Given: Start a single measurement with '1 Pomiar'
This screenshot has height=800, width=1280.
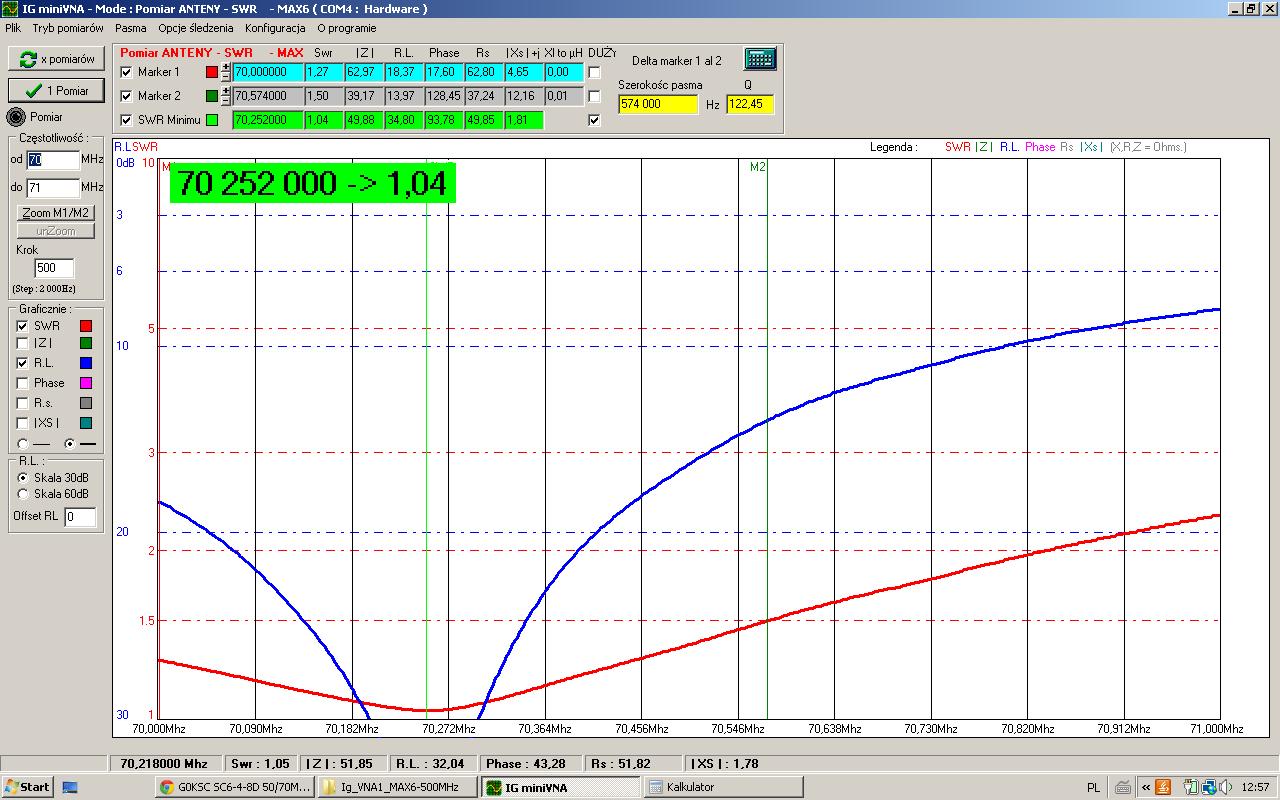Looking at the screenshot, I should point(56,90).
